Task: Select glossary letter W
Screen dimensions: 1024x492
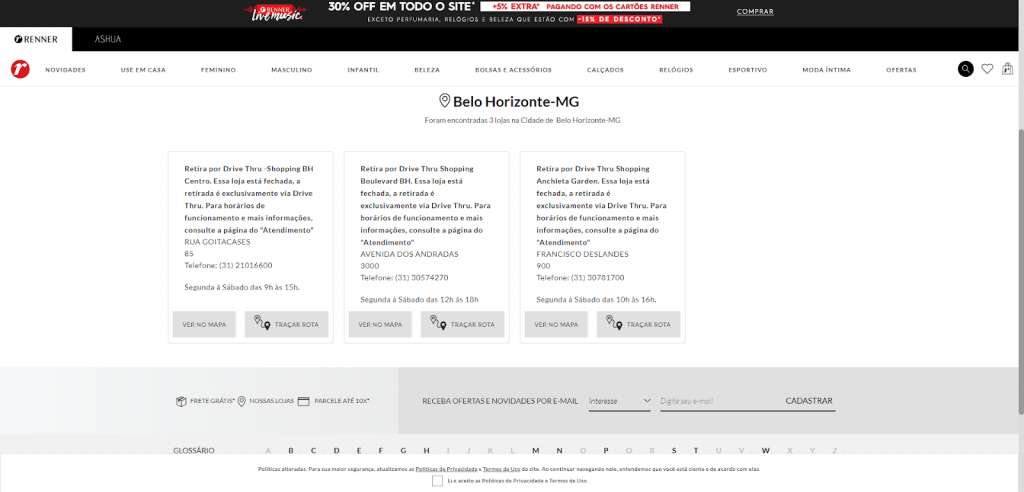Action: pos(765,450)
